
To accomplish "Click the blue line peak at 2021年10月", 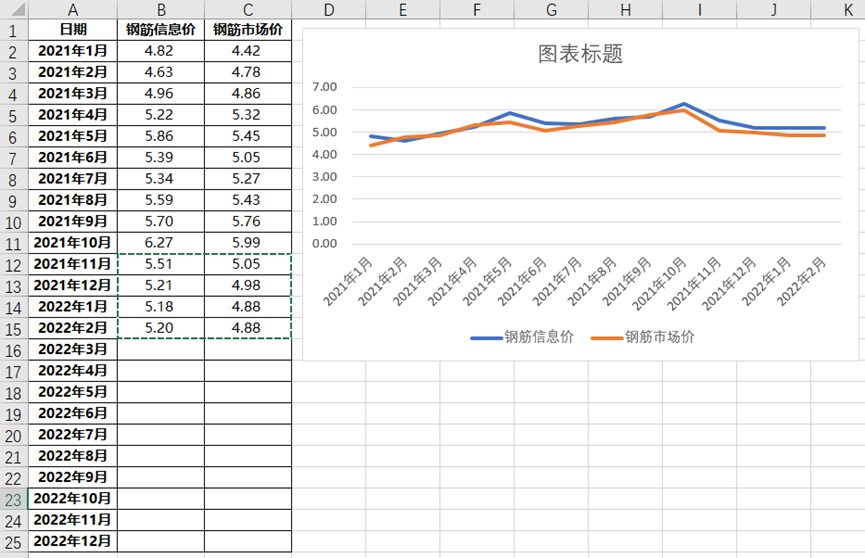I will point(684,104).
